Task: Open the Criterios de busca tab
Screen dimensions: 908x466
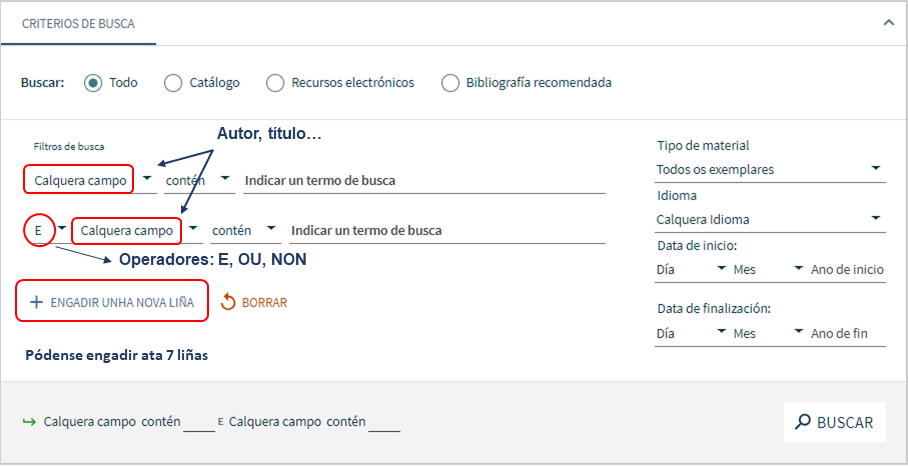Action: coord(78,24)
